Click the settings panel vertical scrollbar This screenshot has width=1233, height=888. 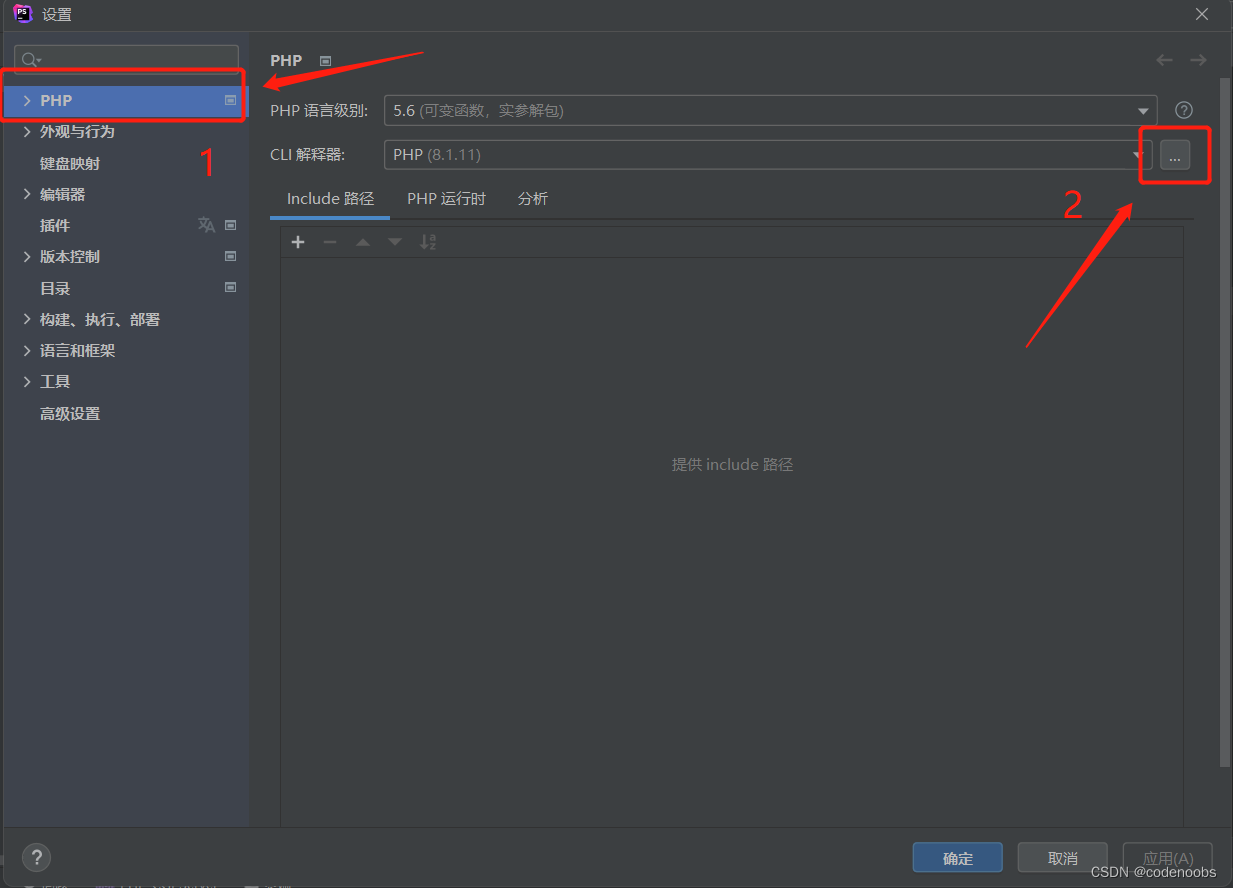(1225, 420)
